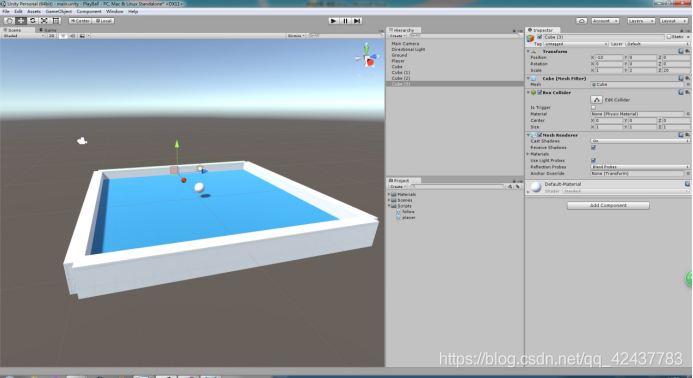Click the Anchor Override object picker circle
The height and width of the screenshot is (378, 693).
pos(688,174)
